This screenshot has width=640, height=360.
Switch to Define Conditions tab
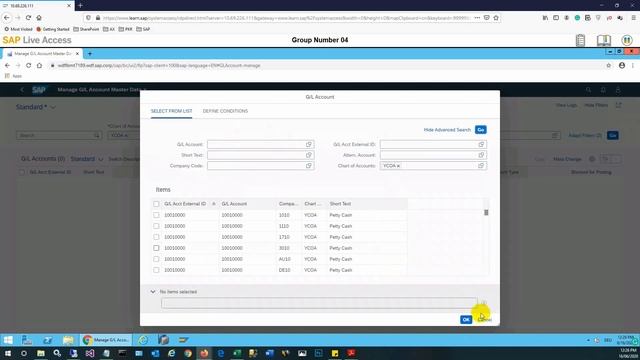tap(225, 111)
